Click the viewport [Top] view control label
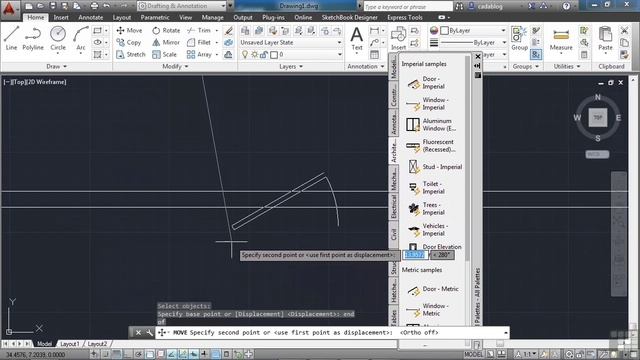Image resolution: width=640 pixels, height=360 pixels. coord(20,82)
